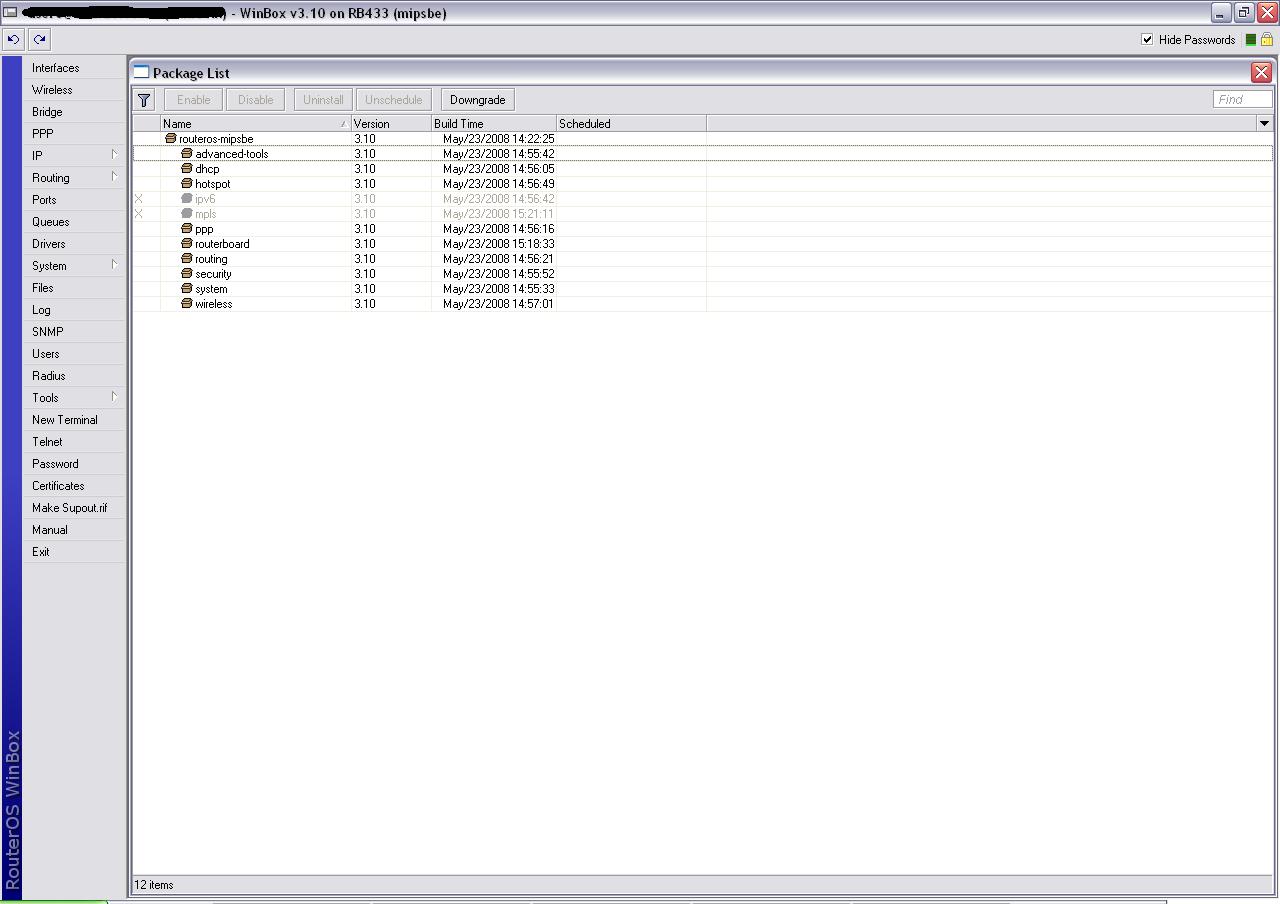The image size is (1280, 904).
Task: Select the advanced-tools package row
Action: pos(703,154)
